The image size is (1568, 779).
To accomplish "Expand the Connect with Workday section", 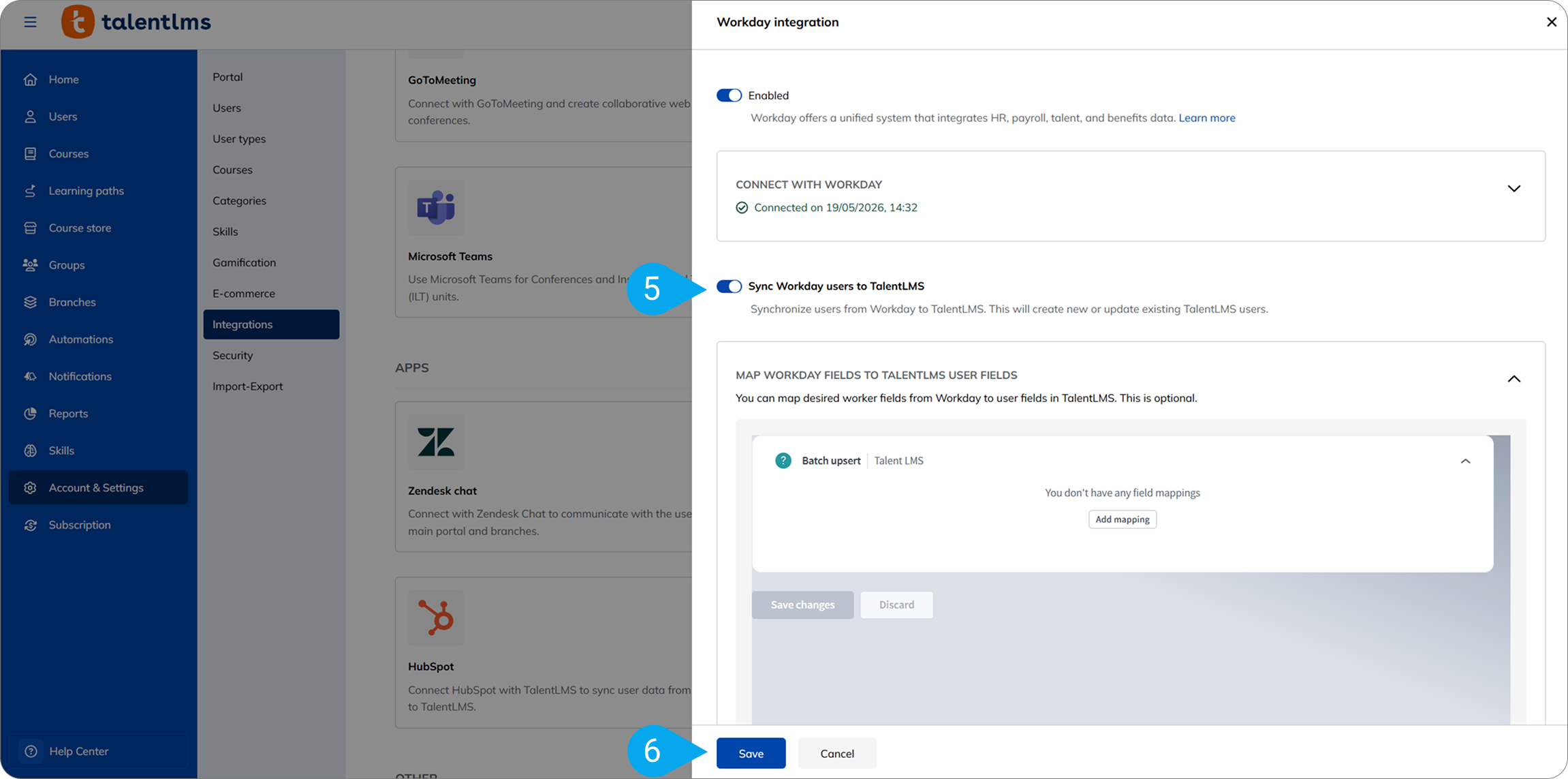I will click(1514, 189).
